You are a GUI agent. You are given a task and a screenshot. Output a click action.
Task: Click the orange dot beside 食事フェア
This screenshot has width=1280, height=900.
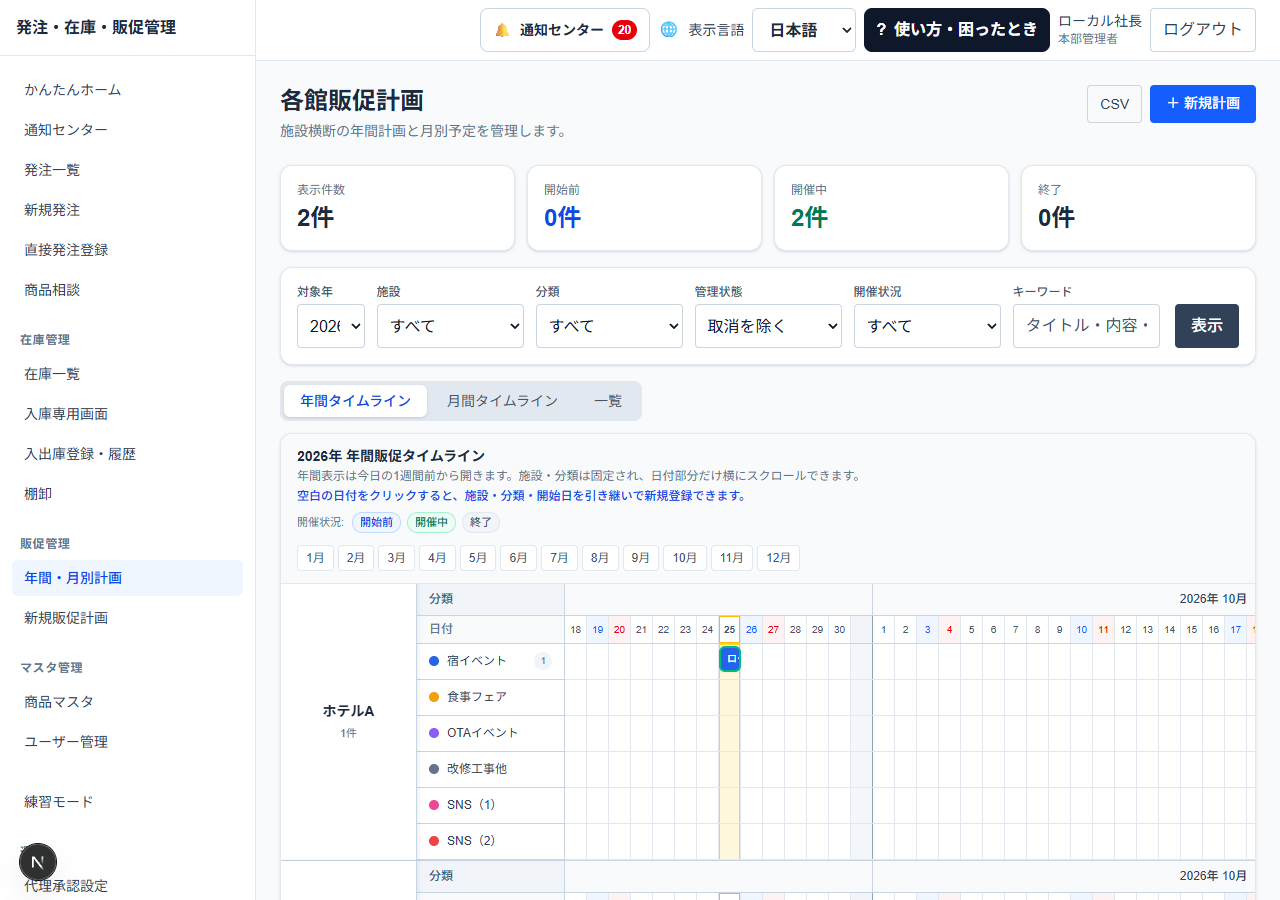click(x=434, y=697)
